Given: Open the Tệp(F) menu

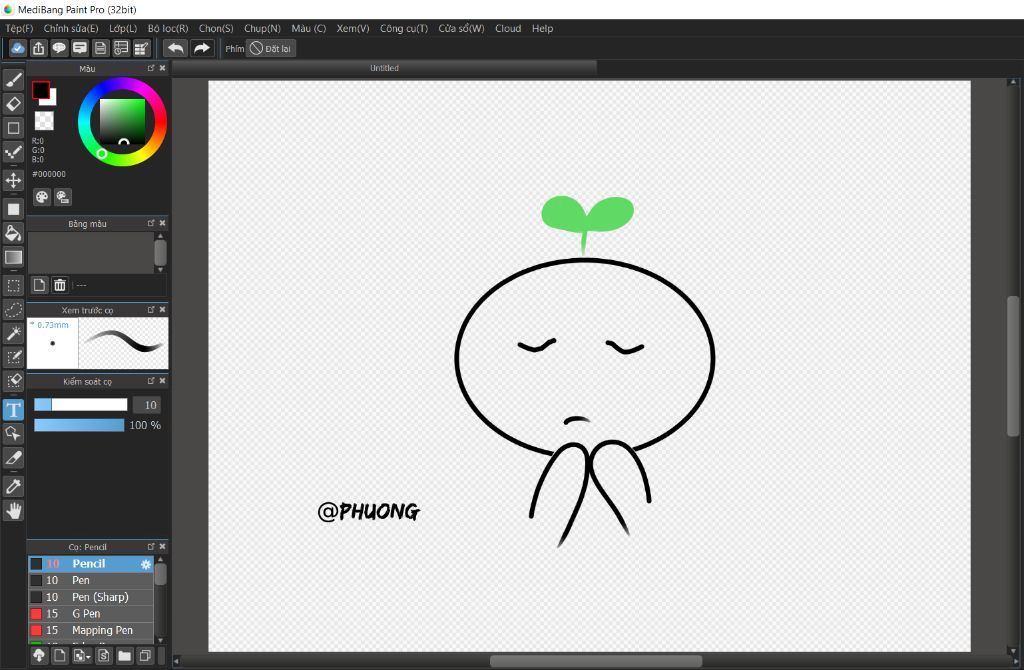Looking at the screenshot, I should coord(19,29).
